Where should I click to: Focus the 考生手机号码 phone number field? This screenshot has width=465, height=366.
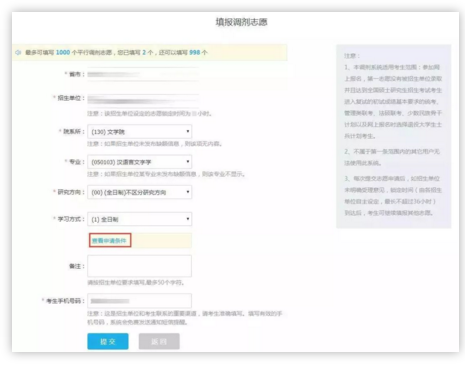click(139, 301)
